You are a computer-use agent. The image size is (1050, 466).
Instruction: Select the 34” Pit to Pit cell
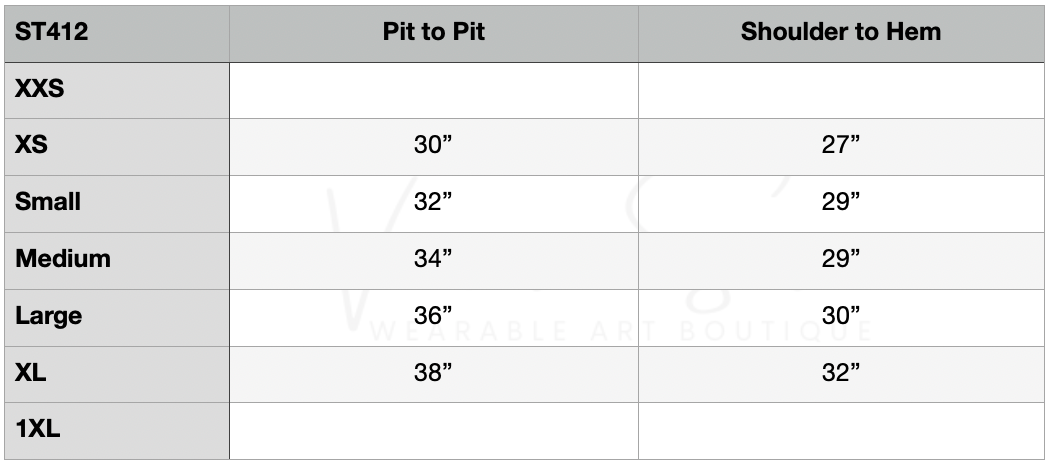(x=433, y=259)
